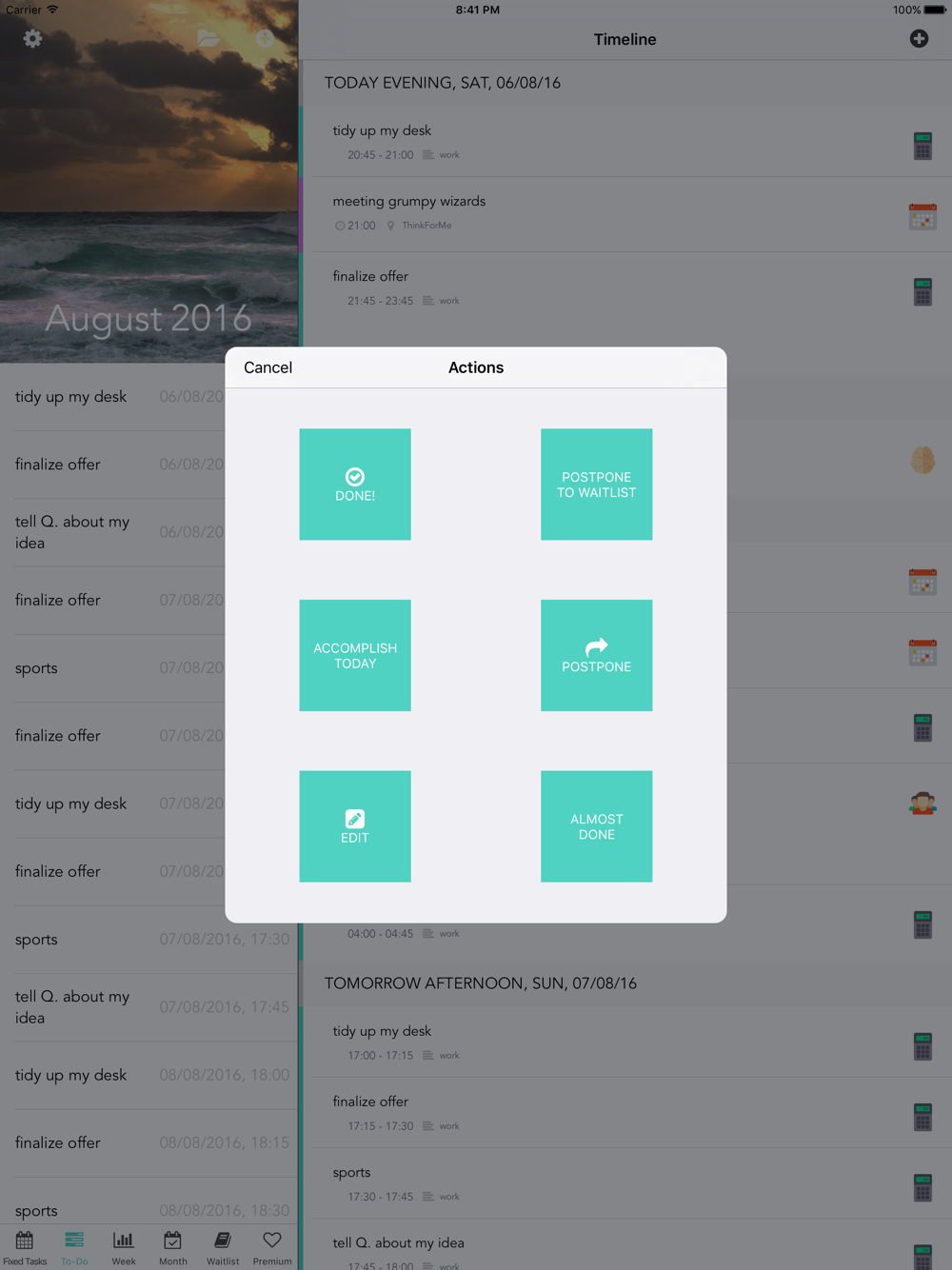Viewport: 952px width, 1270px height.
Task: Choose Postpone to Waitlist action
Action: (596, 485)
